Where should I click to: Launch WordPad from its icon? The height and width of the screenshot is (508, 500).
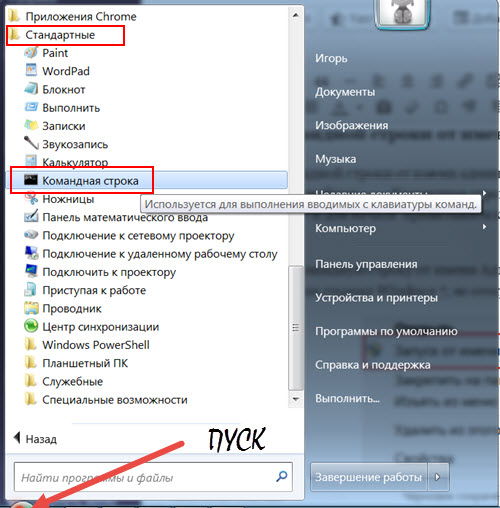(x=31, y=71)
